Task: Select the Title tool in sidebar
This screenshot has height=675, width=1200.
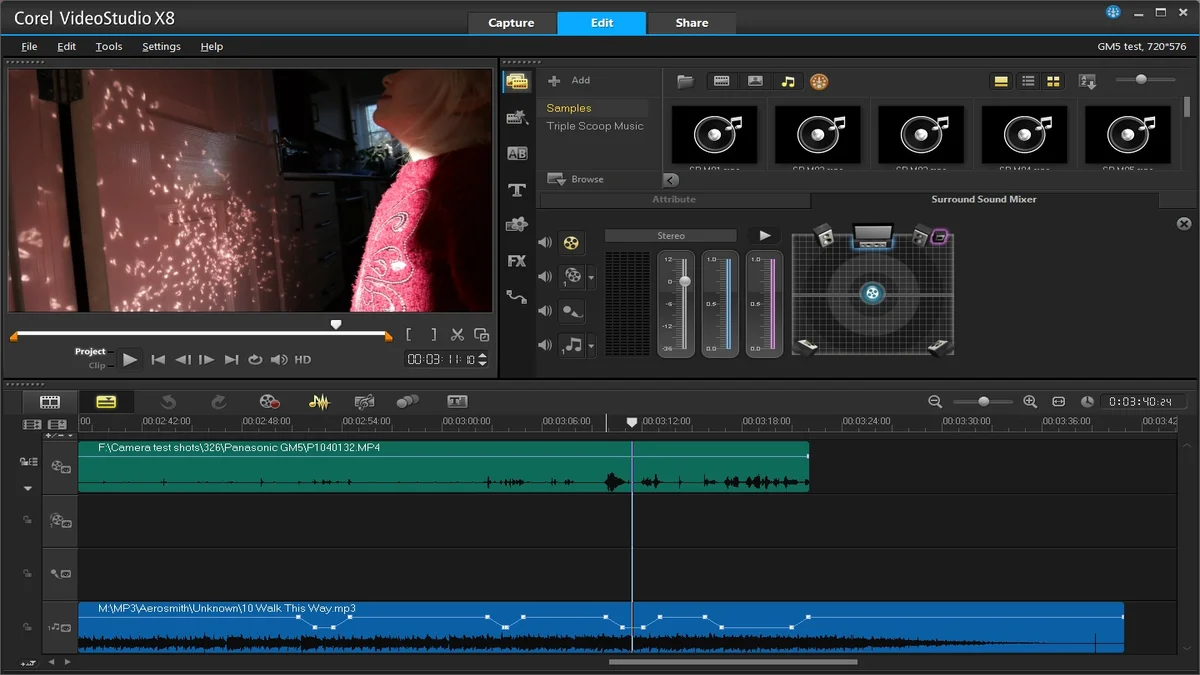Action: click(x=517, y=190)
